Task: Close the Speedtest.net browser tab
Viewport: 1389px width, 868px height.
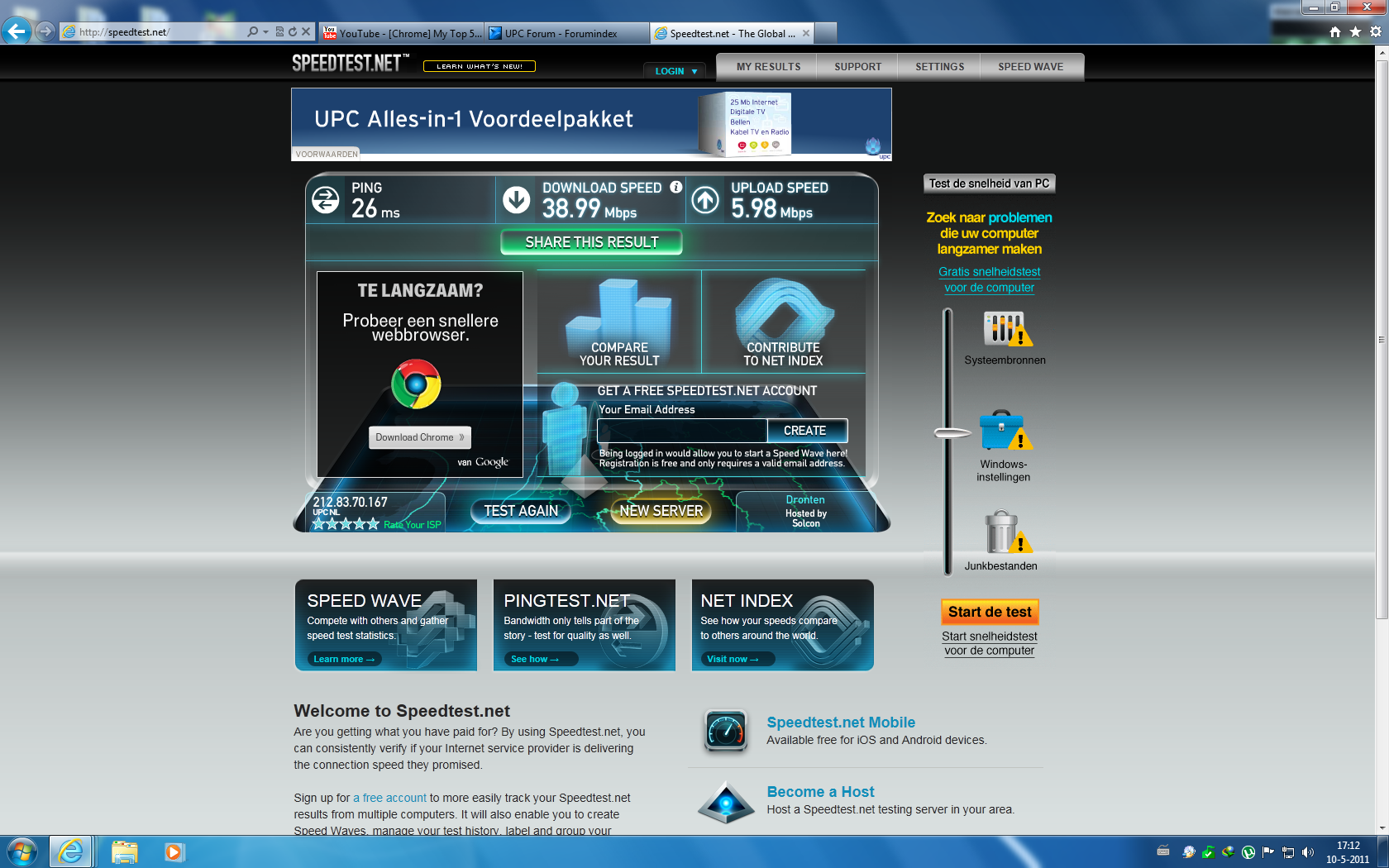Action: (806, 33)
